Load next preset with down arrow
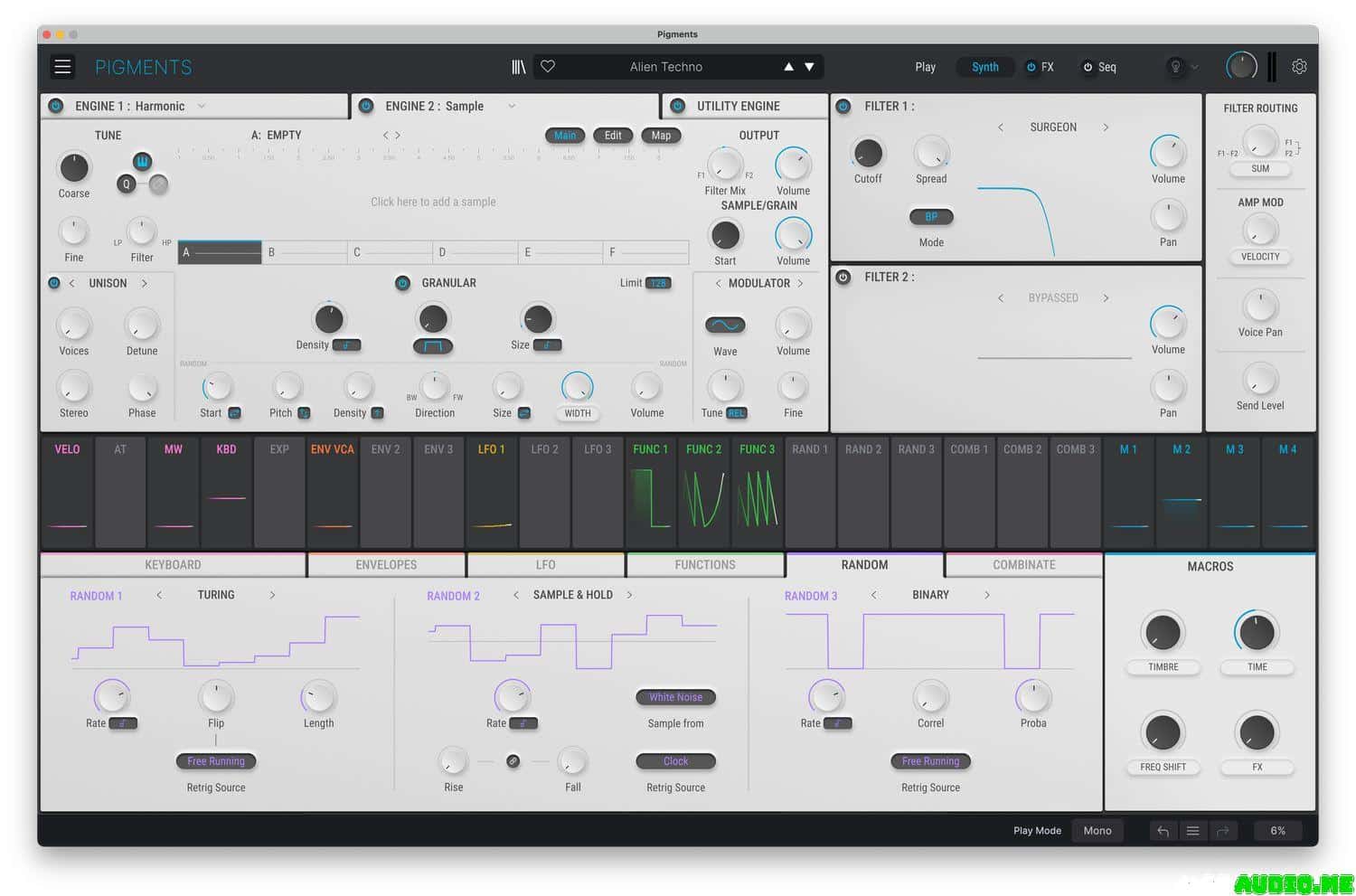 809,67
